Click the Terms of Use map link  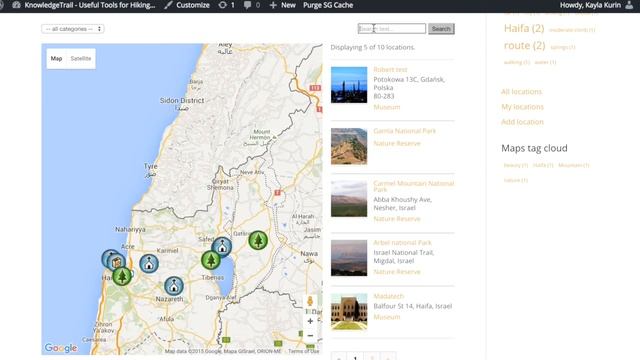pyautogui.click(x=304, y=351)
